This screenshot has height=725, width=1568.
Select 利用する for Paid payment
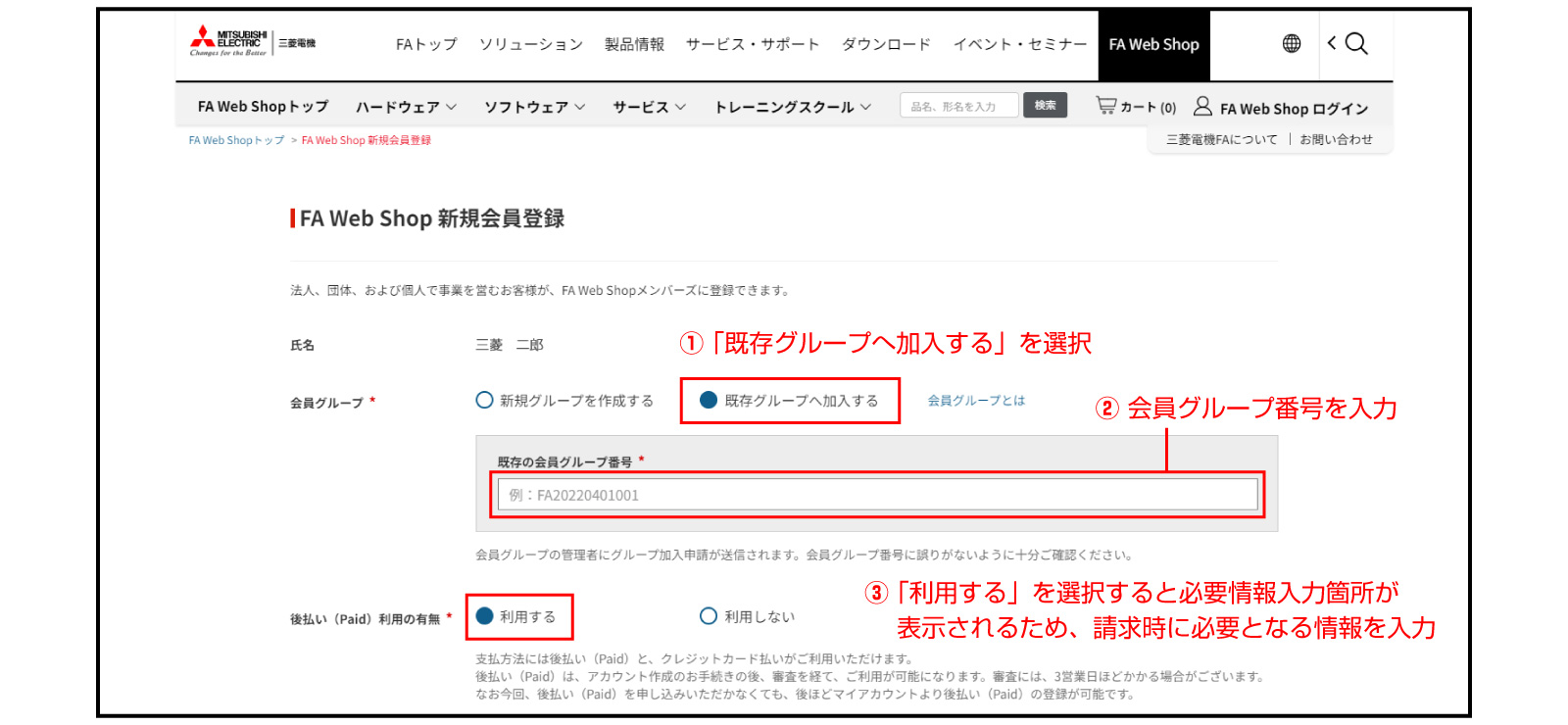[484, 616]
